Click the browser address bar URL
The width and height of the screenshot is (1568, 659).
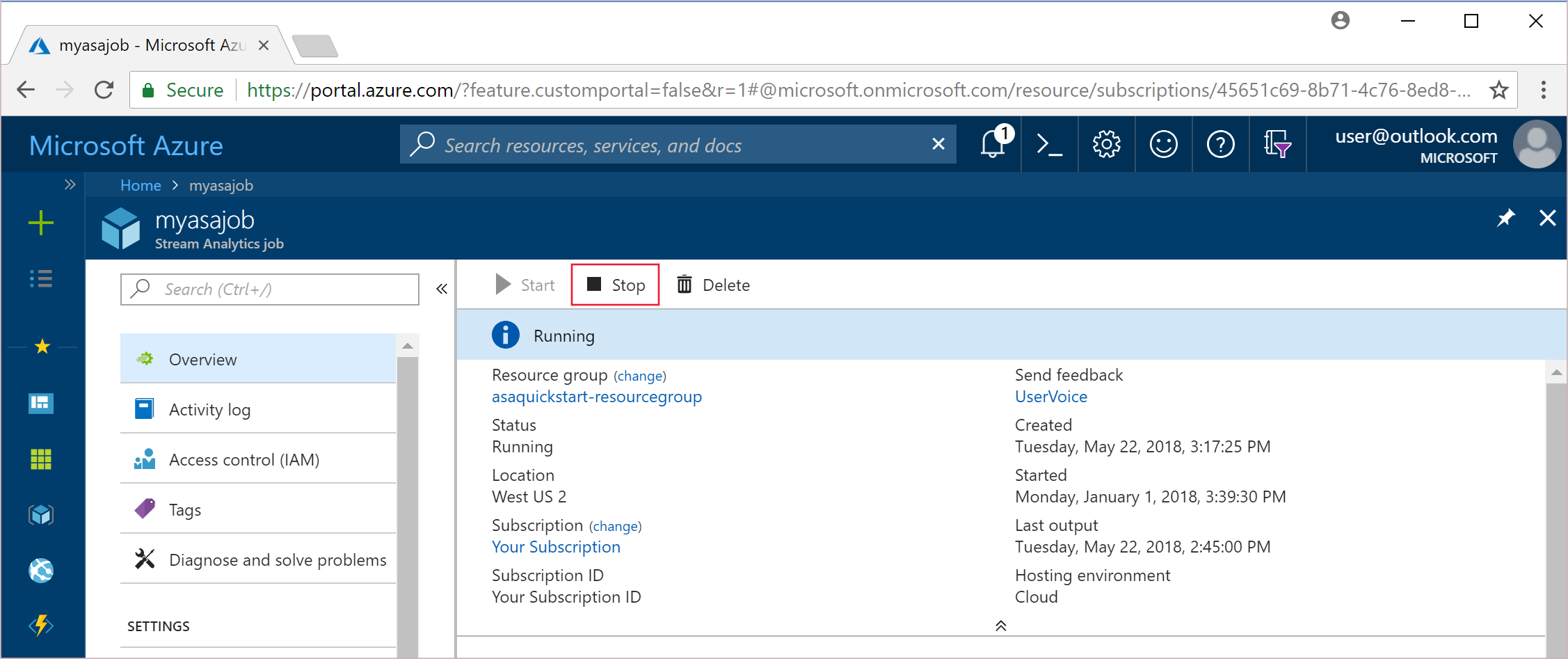click(859, 90)
